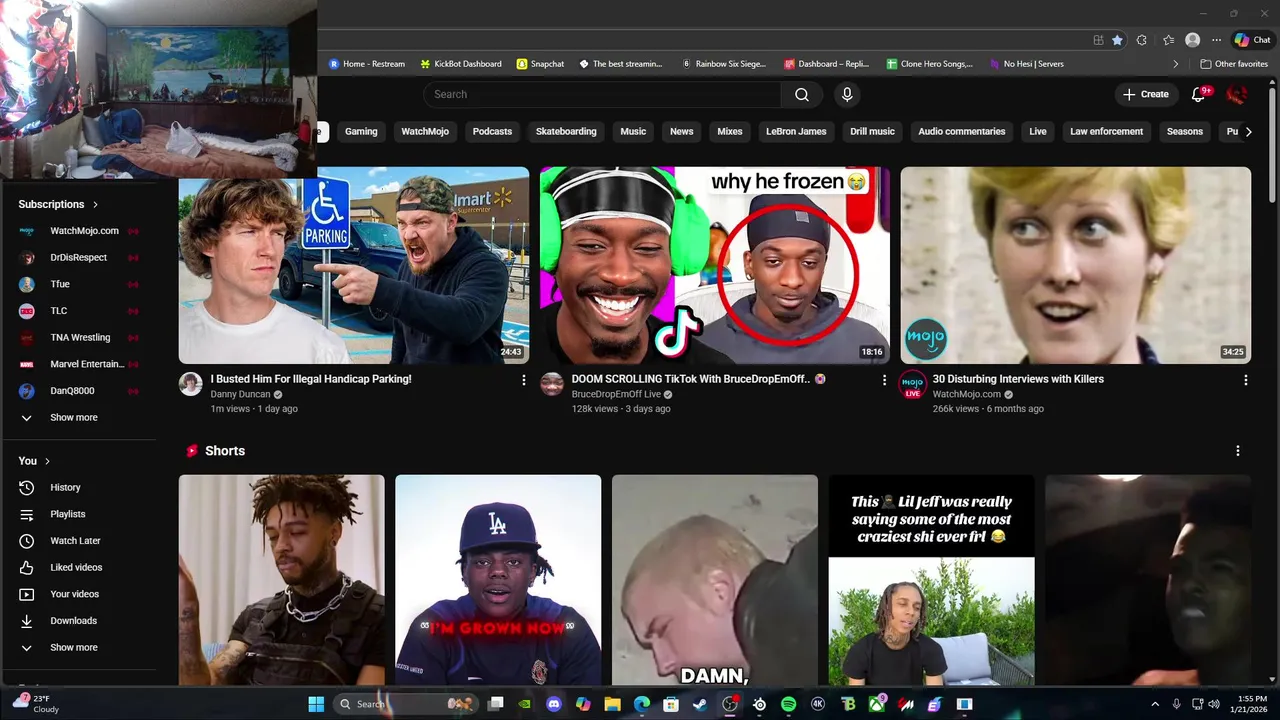Click the Windows taskbar Search box
This screenshot has height=720, width=1280.
405,704
